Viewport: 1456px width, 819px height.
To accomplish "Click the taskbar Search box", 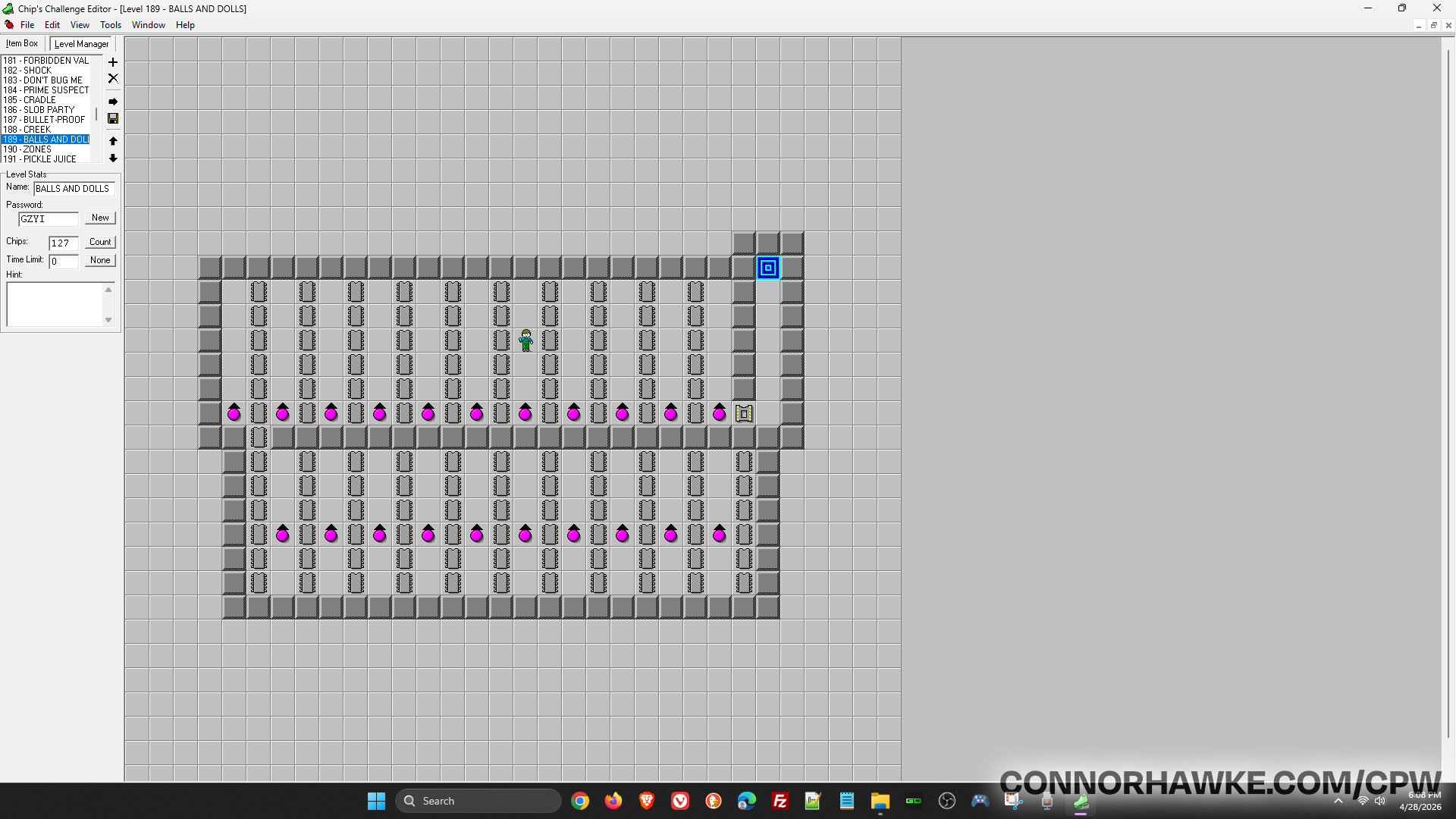I will click(478, 801).
